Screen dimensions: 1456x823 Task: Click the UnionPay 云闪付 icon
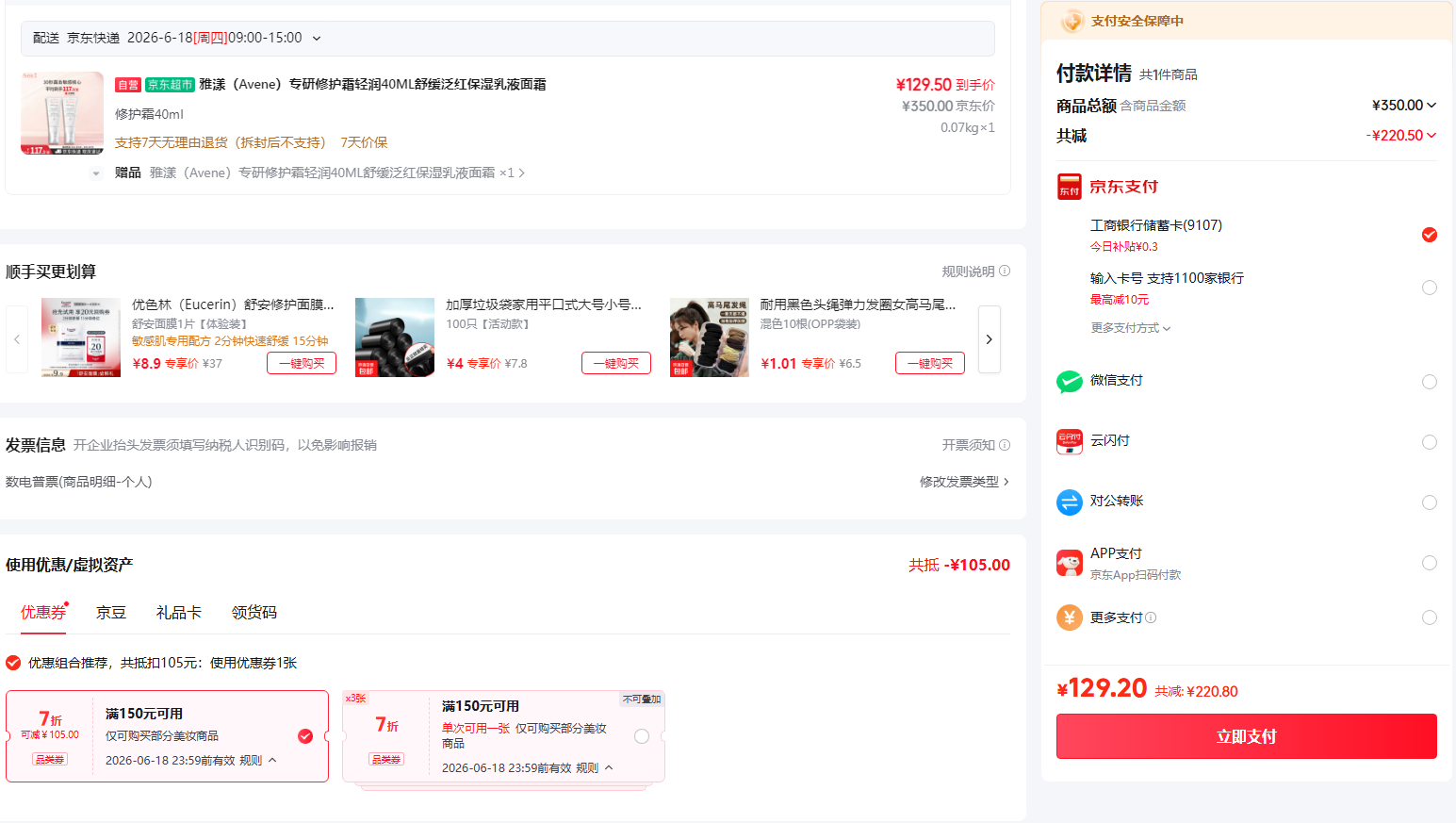[x=1070, y=442]
